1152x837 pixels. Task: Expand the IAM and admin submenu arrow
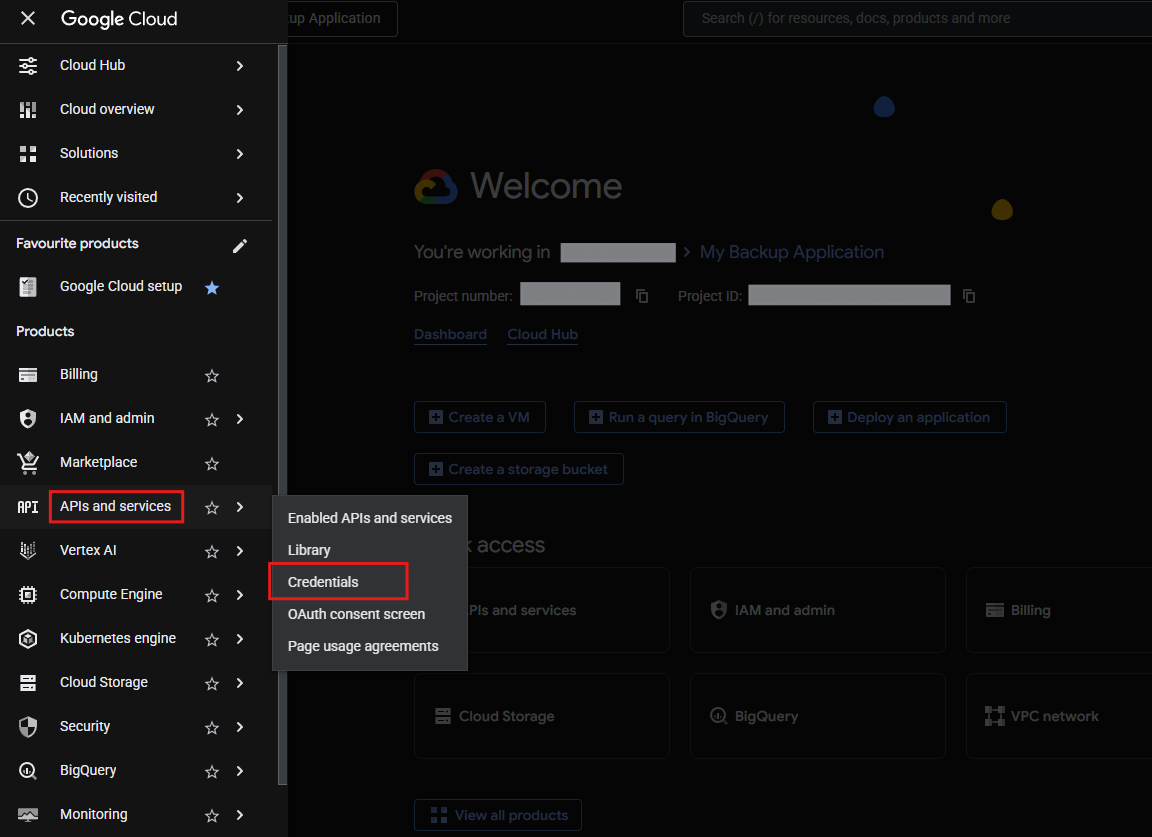pos(240,419)
